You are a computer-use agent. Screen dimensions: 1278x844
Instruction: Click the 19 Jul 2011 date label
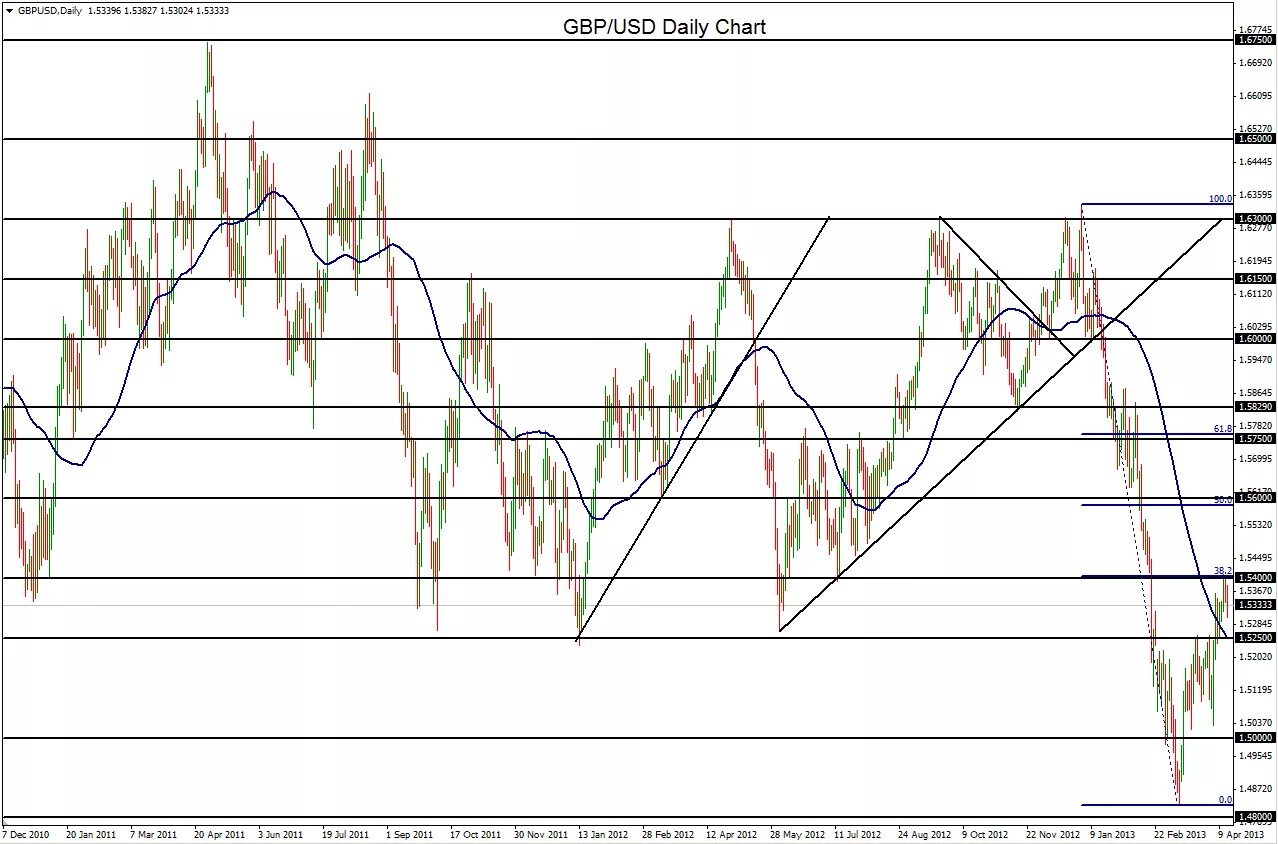coord(347,833)
